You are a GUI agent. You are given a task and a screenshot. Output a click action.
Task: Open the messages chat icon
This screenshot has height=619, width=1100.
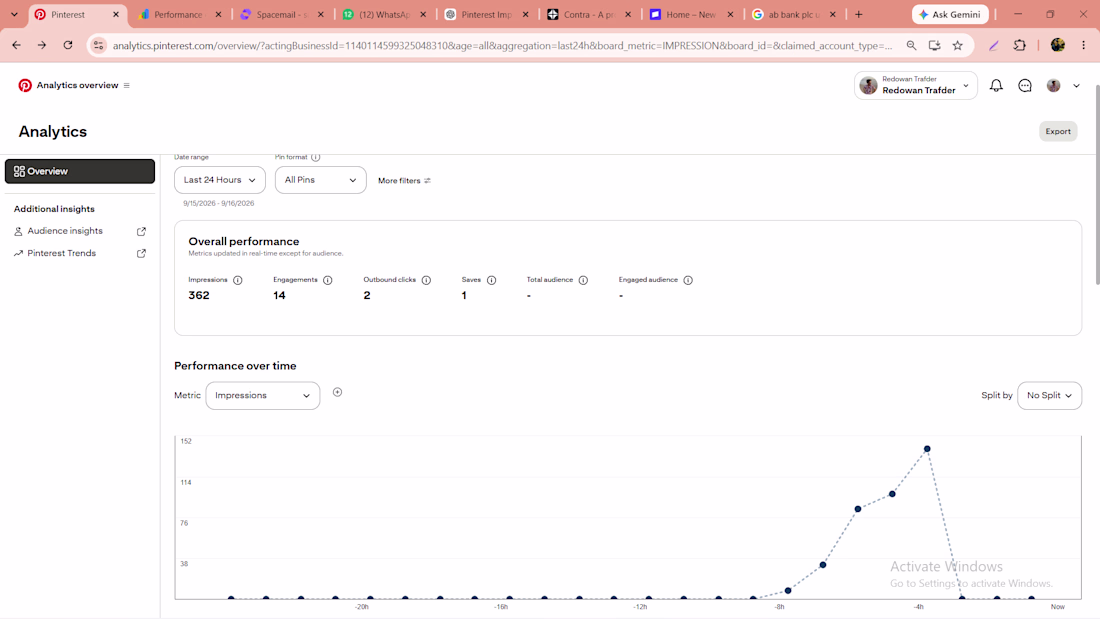click(x=1025, y=86)
